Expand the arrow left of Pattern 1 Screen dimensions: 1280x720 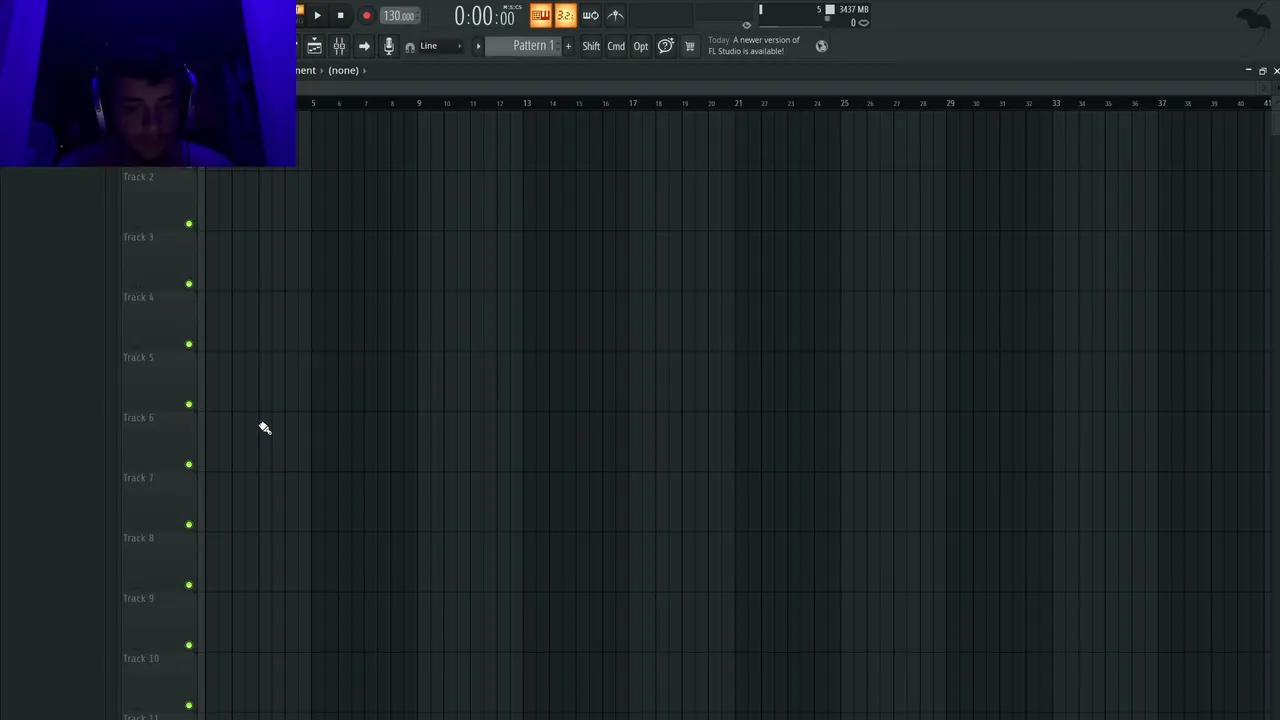point(478,46)
